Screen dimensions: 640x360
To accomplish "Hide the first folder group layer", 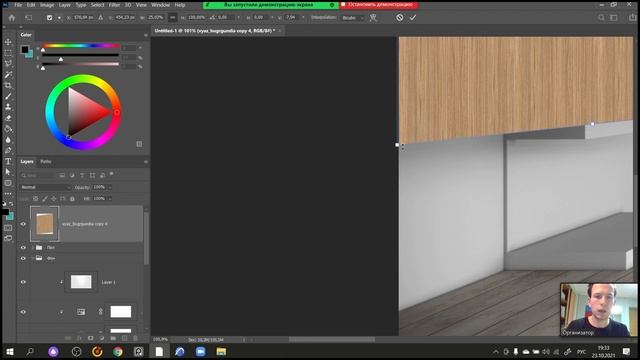I will tap(23, 247).
